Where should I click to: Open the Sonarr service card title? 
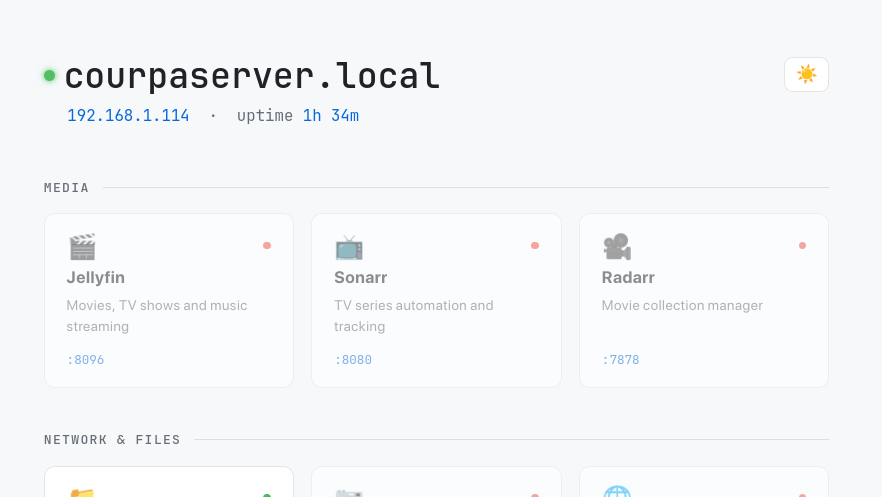(361, 277)
